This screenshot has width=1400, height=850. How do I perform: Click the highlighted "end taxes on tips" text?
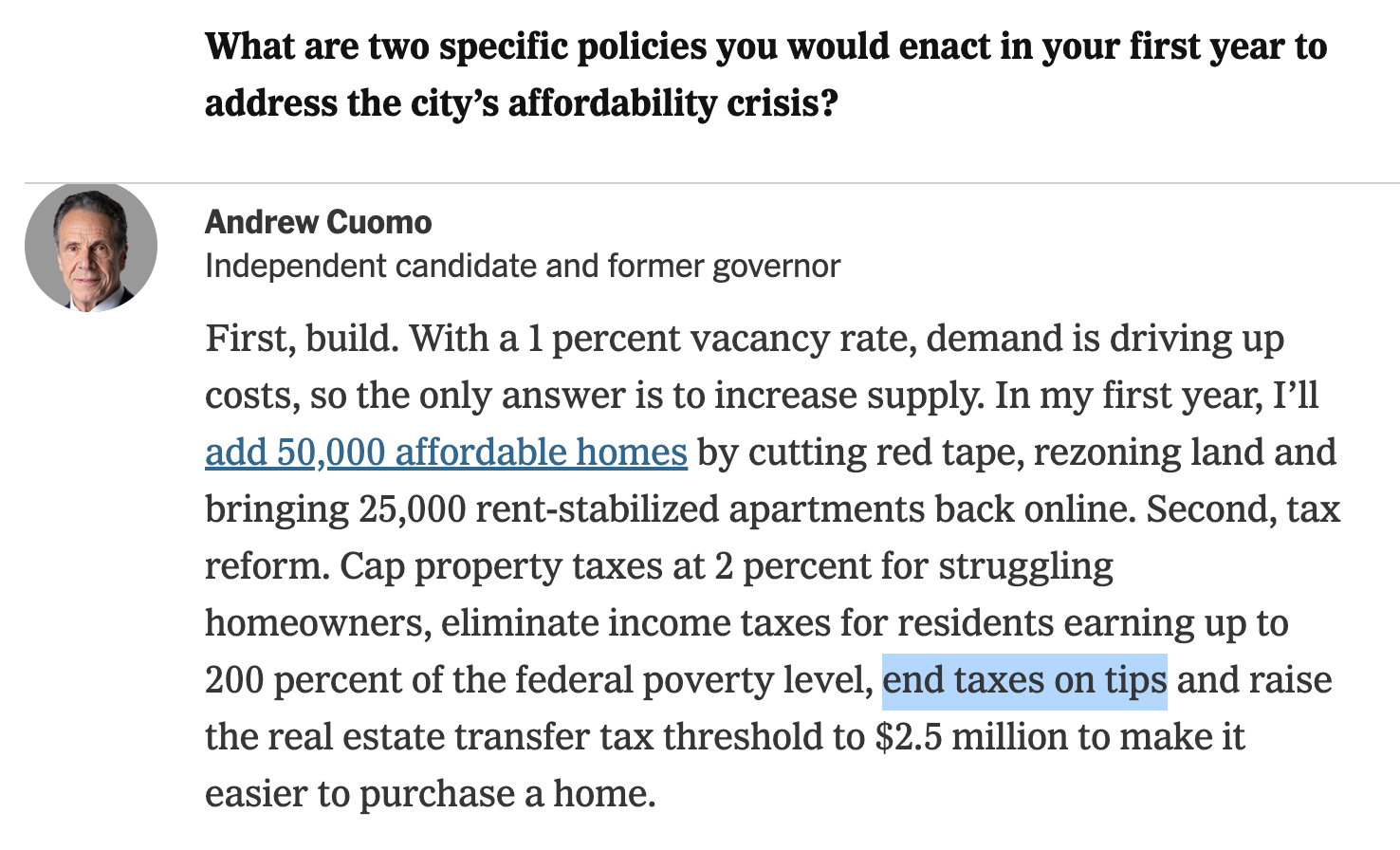1024,680
